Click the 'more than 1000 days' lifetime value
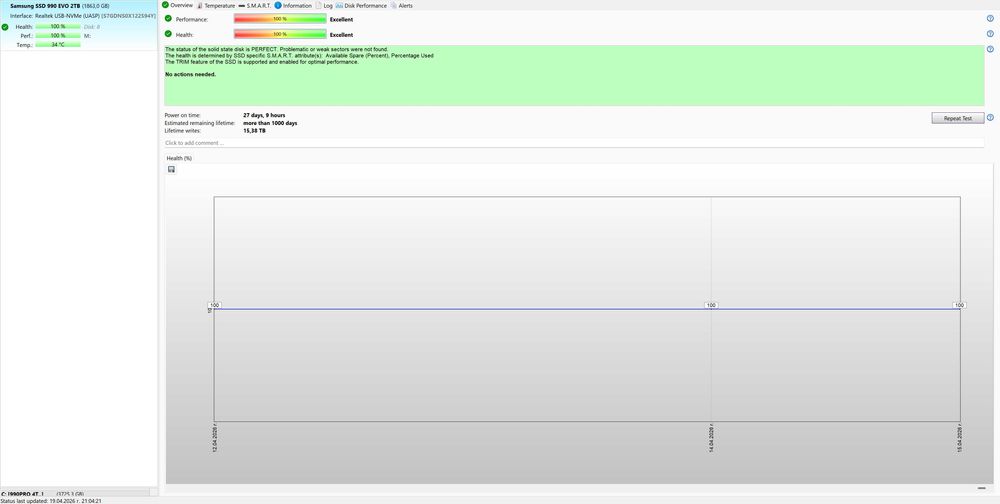The height and width of the screenshot is (504, 1000). 270,123
